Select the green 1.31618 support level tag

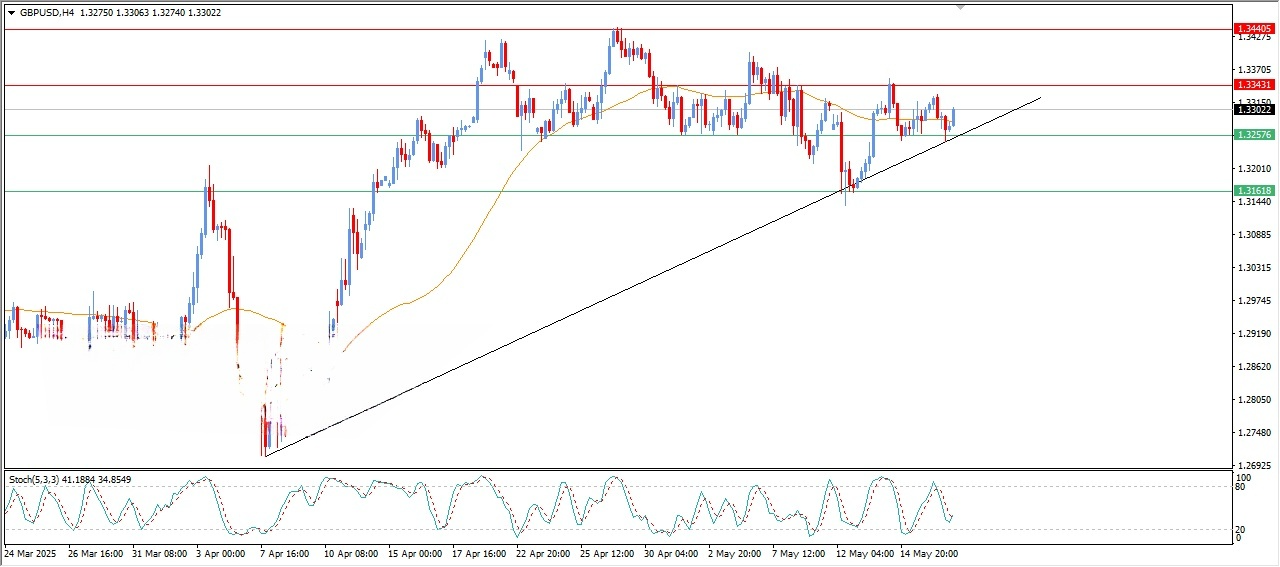[x=1253, y=191]
